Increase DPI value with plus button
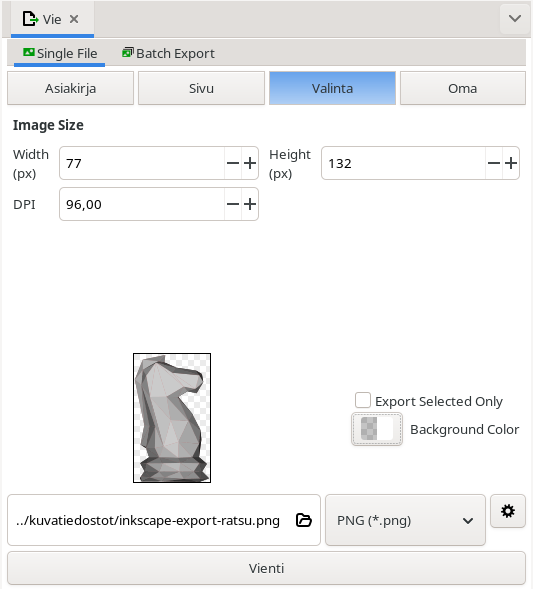The width and height of the screenshot is (533, 589). point(250,204)
